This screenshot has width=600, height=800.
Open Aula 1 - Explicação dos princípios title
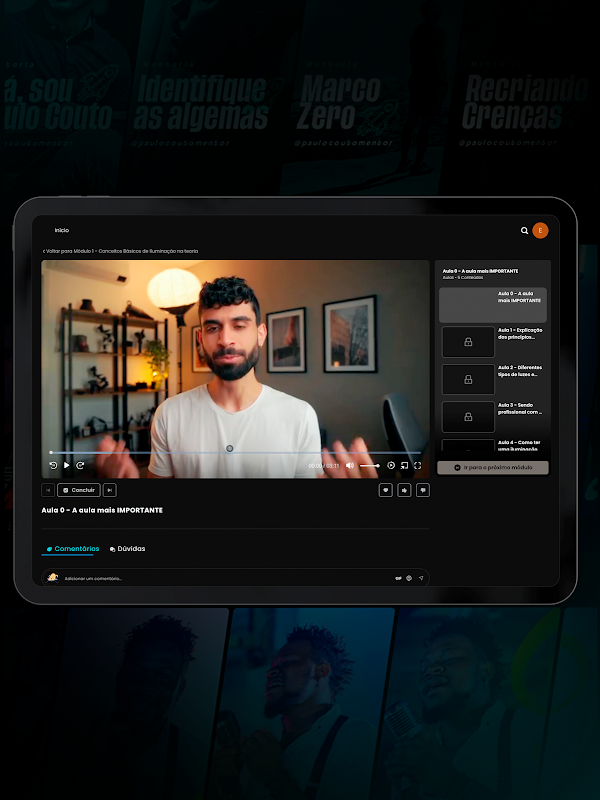click(x=520, y=334)
